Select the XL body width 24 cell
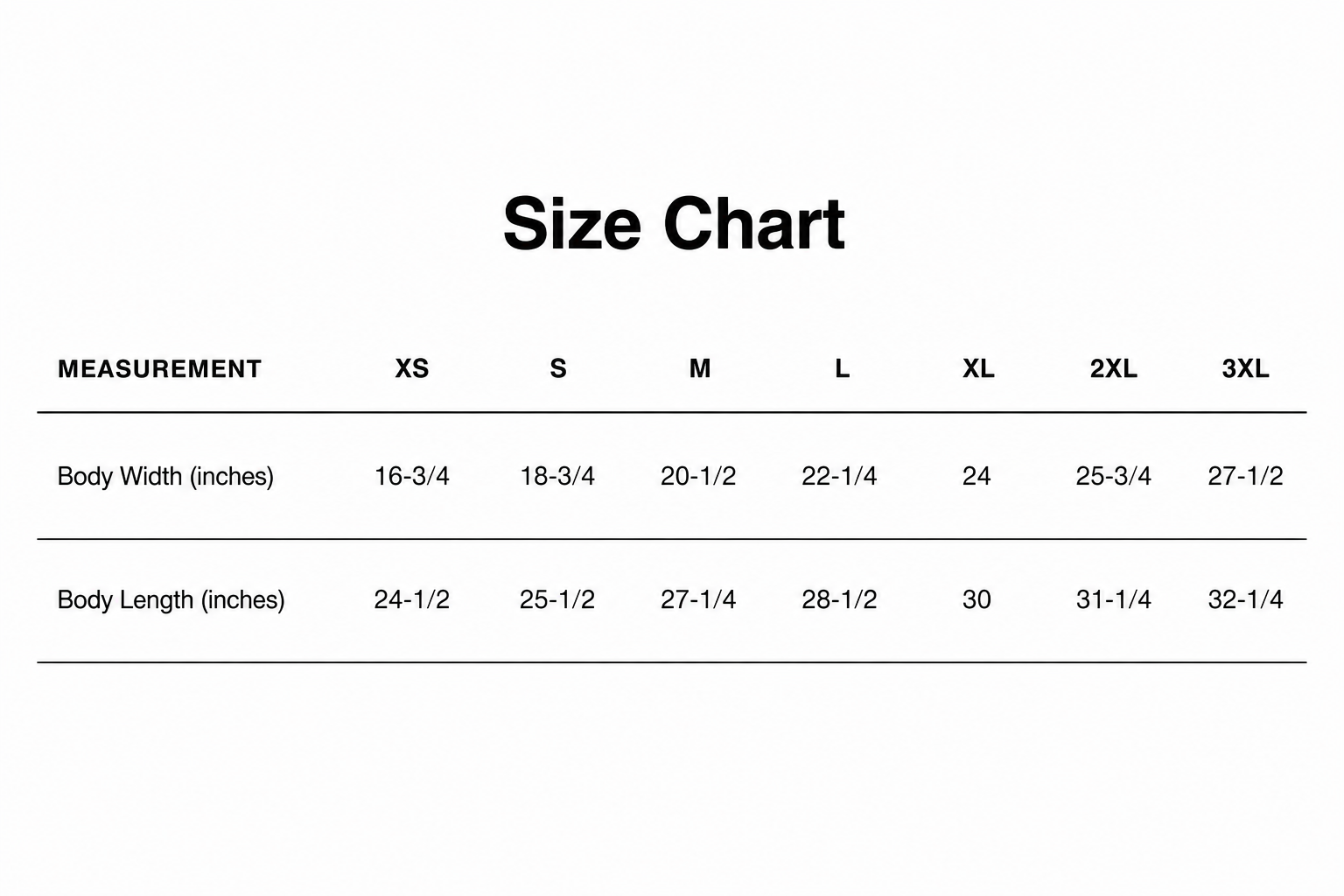 point(976,476)
